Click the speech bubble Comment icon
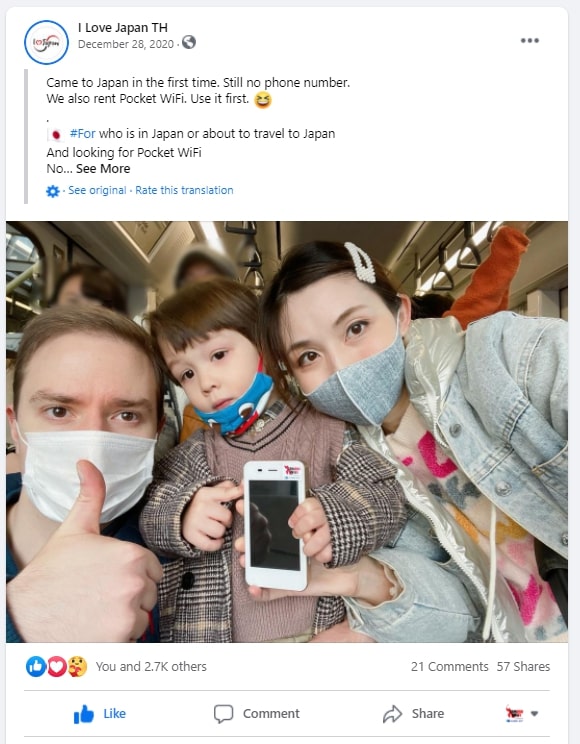The height and width of the screenshot is (744, 580). click(x=223, y=714)
